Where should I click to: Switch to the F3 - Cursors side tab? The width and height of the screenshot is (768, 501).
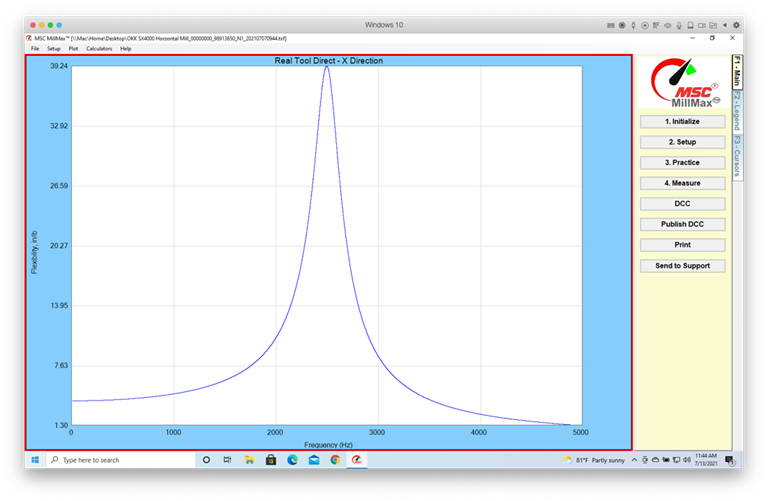[737, 157]
